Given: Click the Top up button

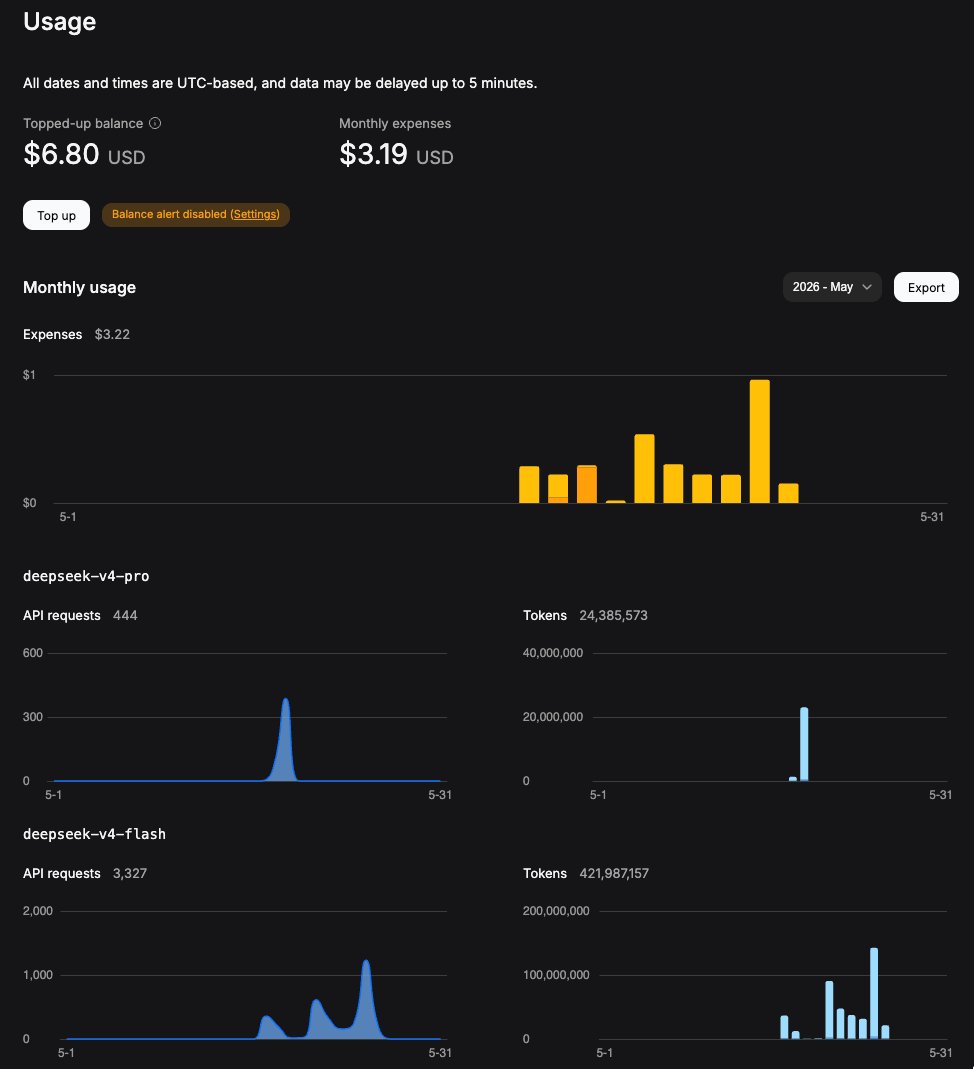Looking at the screenshot, I should coord(57,215).
